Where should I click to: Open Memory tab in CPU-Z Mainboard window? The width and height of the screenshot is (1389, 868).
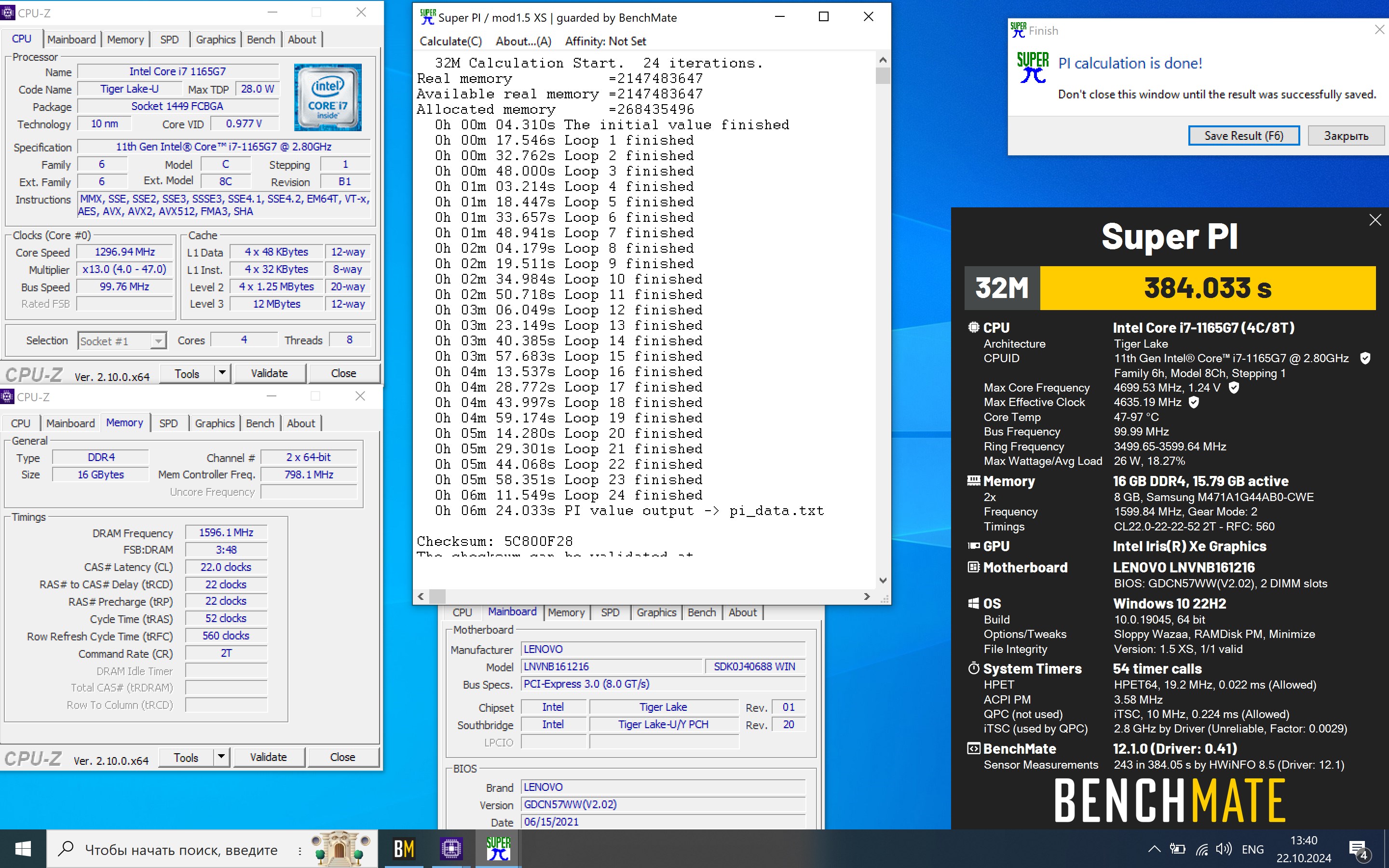566,612
